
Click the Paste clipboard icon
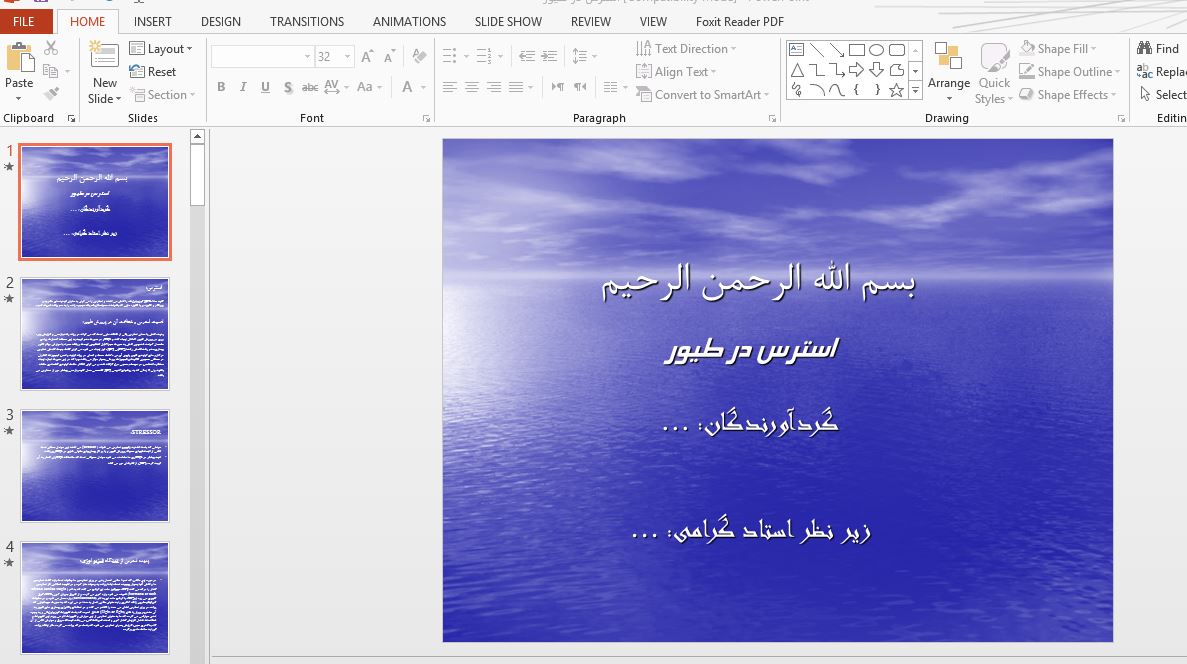pyautogui.click(x=19, y=58)
